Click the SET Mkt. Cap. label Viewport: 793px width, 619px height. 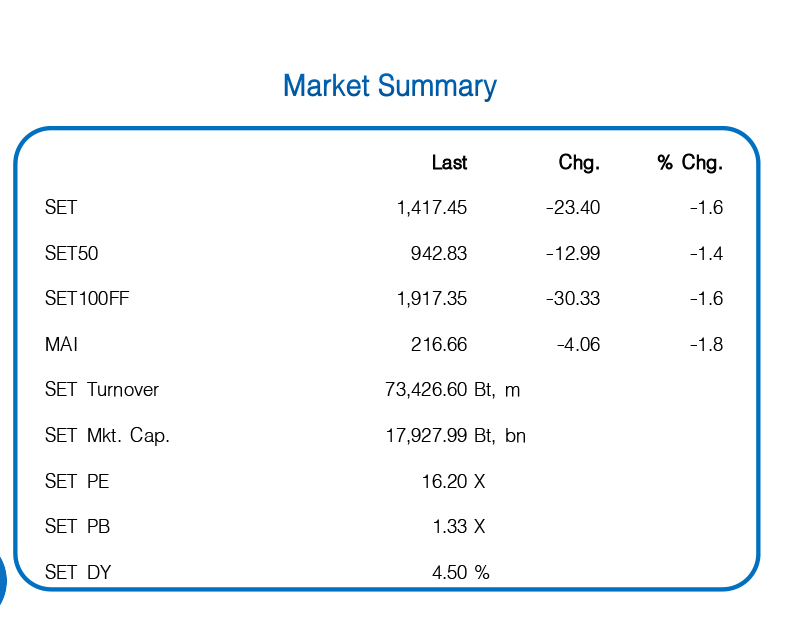107,436
